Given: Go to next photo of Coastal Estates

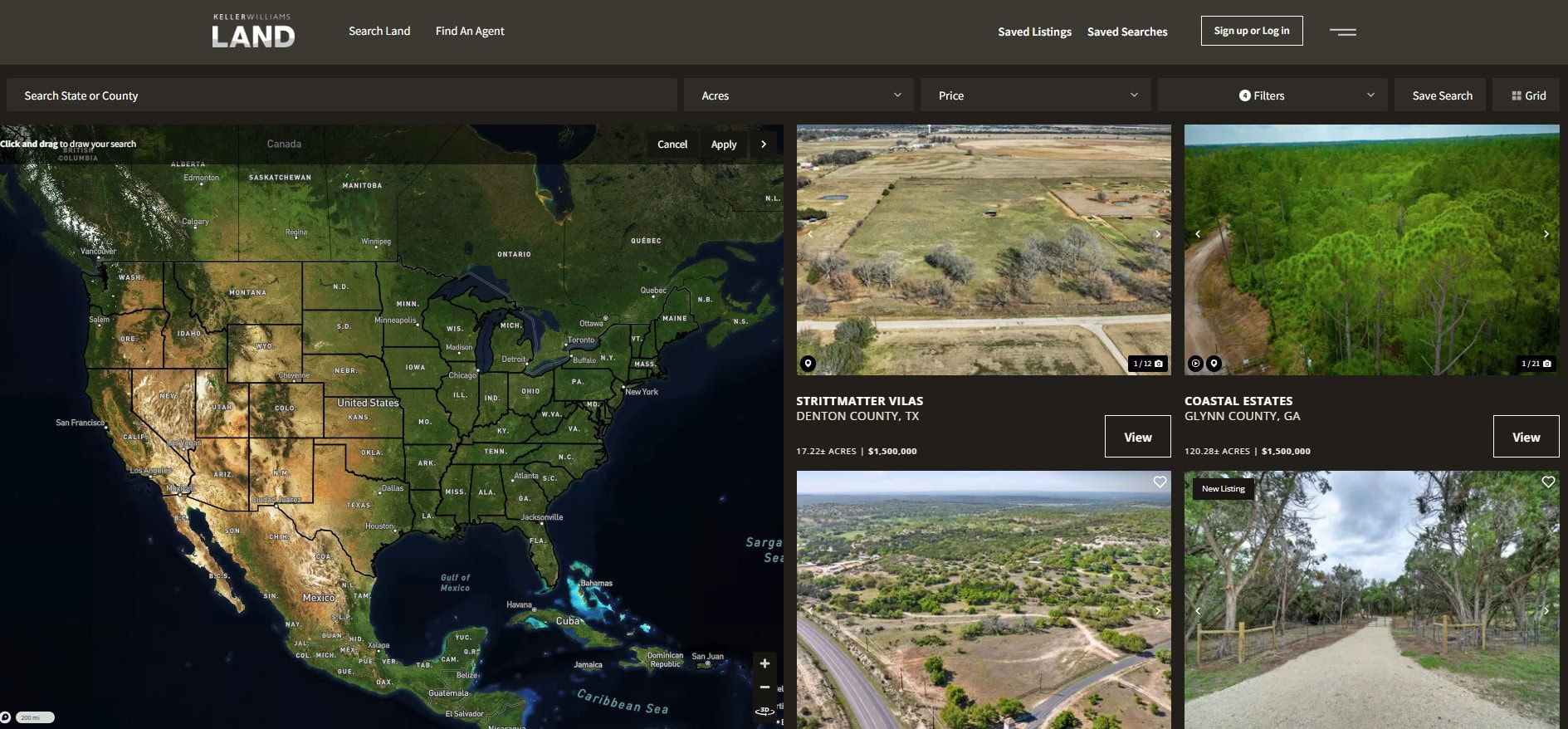Looking at the screenshot, I should point(1546,234).
